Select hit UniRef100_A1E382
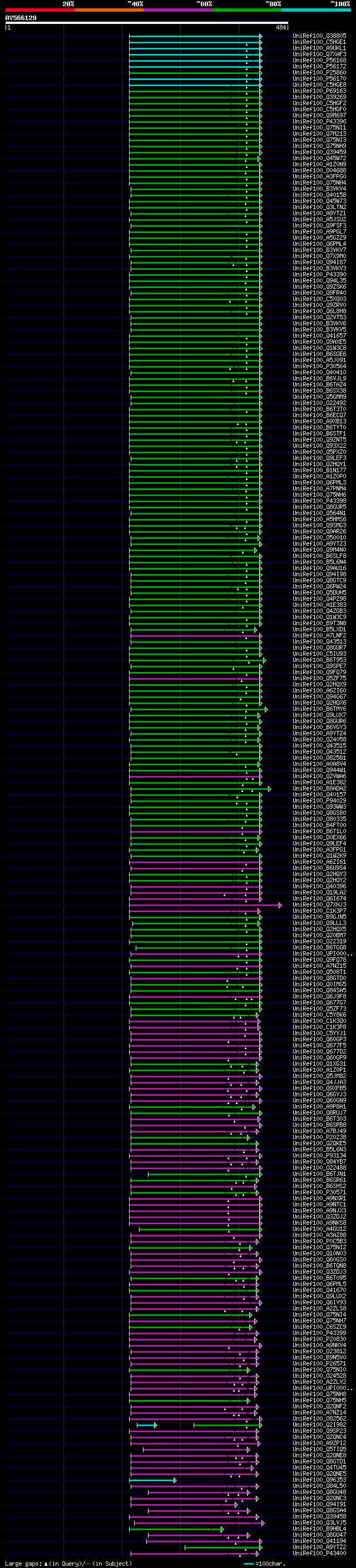356x1568 pixels. (319, 782)
